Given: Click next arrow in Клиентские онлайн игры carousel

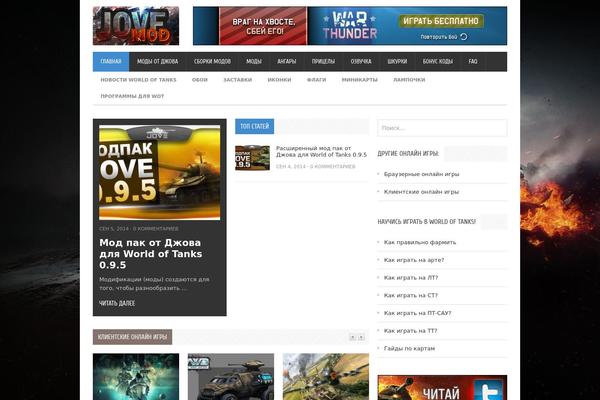Looking at the screenshot, I should [x=361, y=337].
